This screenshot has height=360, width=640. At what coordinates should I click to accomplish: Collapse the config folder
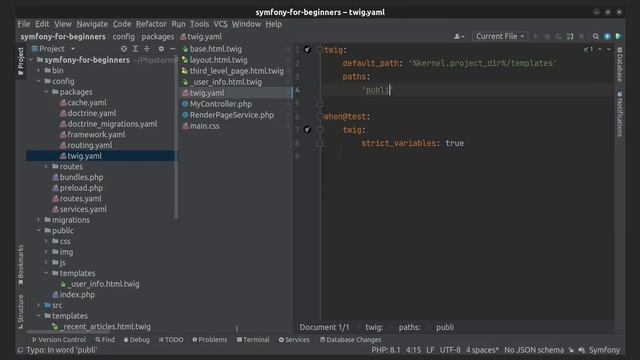click(39, 81)
